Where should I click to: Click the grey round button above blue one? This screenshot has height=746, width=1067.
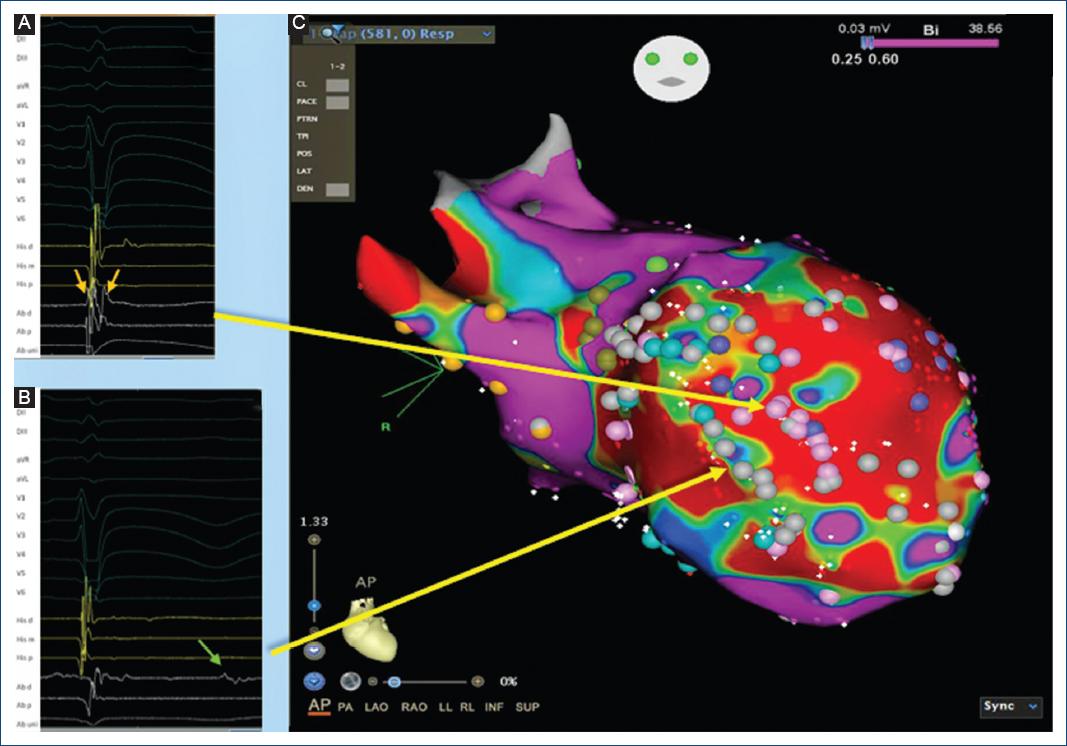(x=315, y=649)
